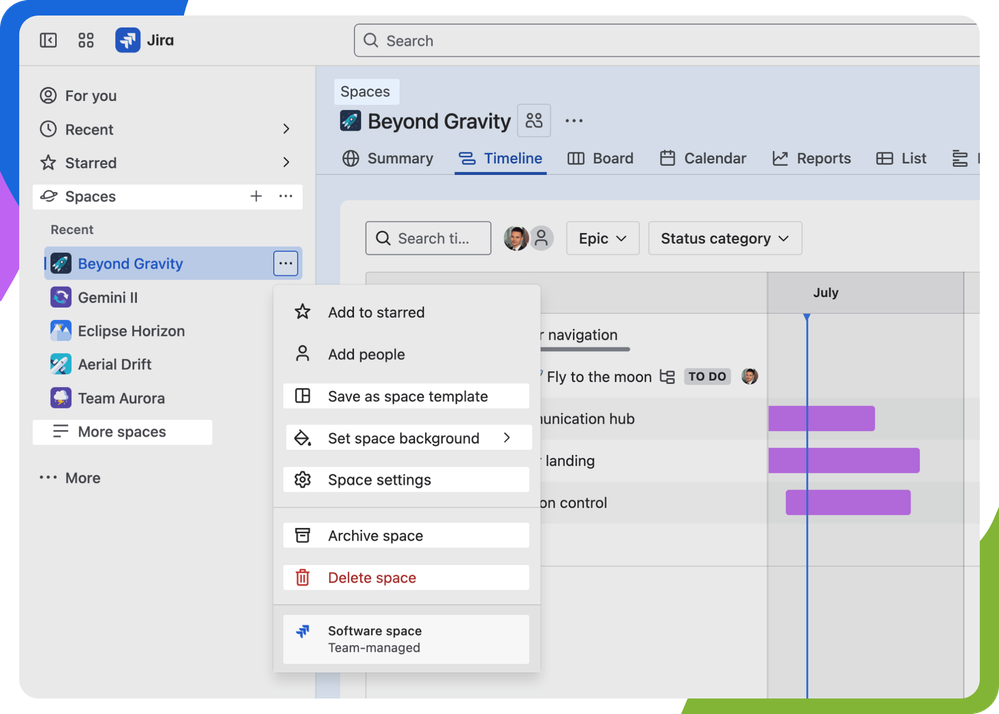The image size is (999, 714).
Task: Click More spaces button
Action: [x=122, y=432]
